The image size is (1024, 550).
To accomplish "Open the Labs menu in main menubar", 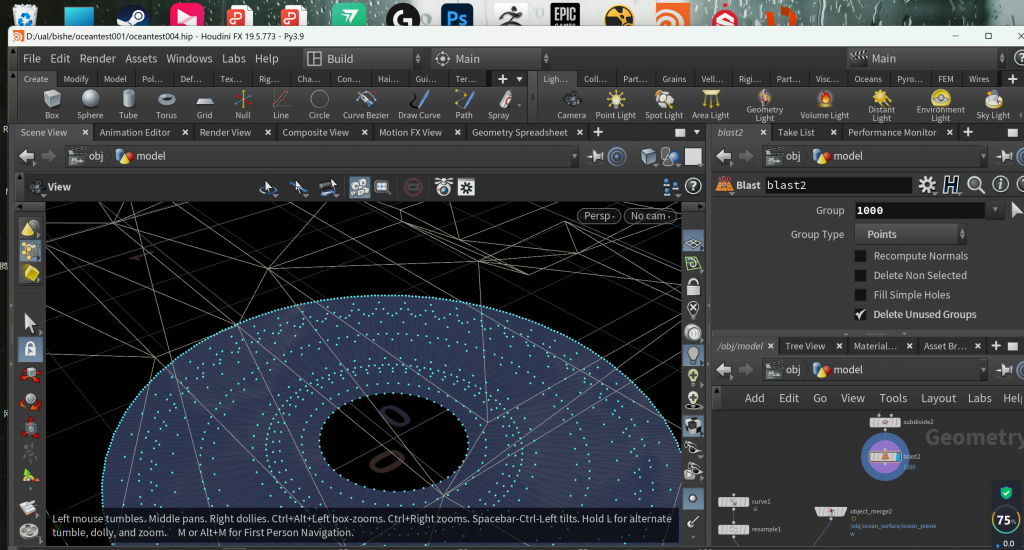I will click(x=234, y=58).
